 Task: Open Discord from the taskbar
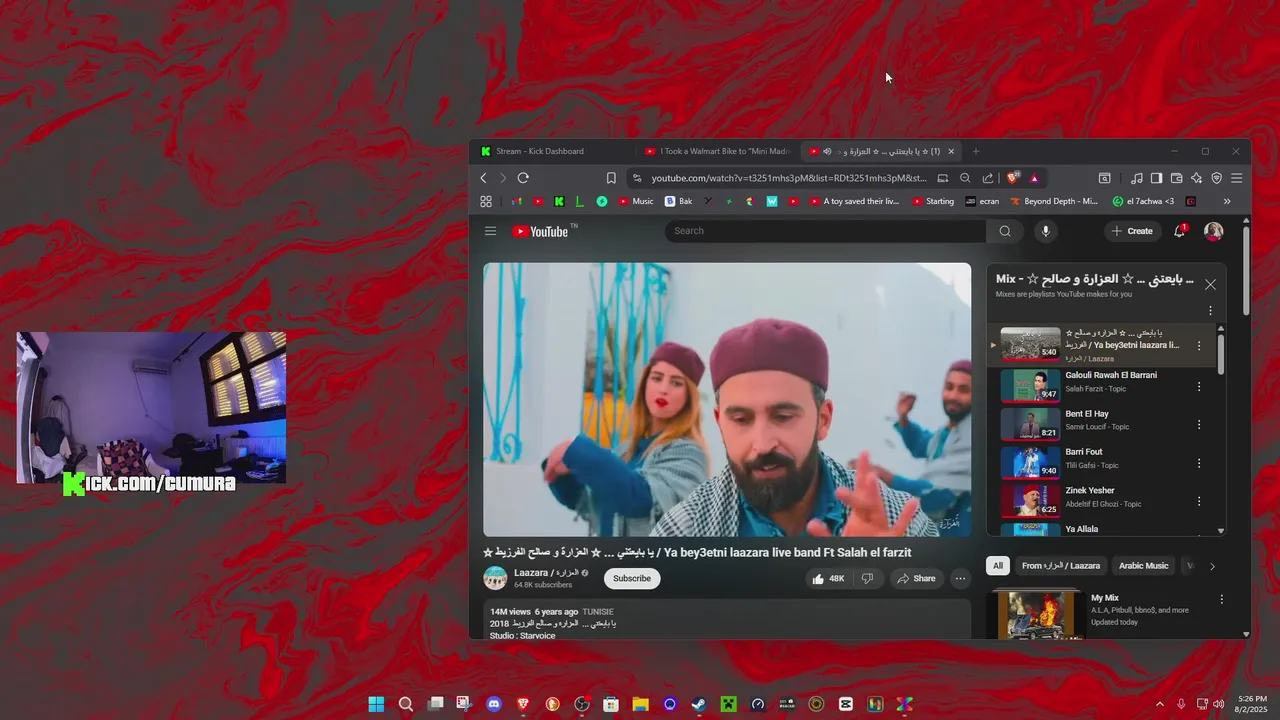493,704
